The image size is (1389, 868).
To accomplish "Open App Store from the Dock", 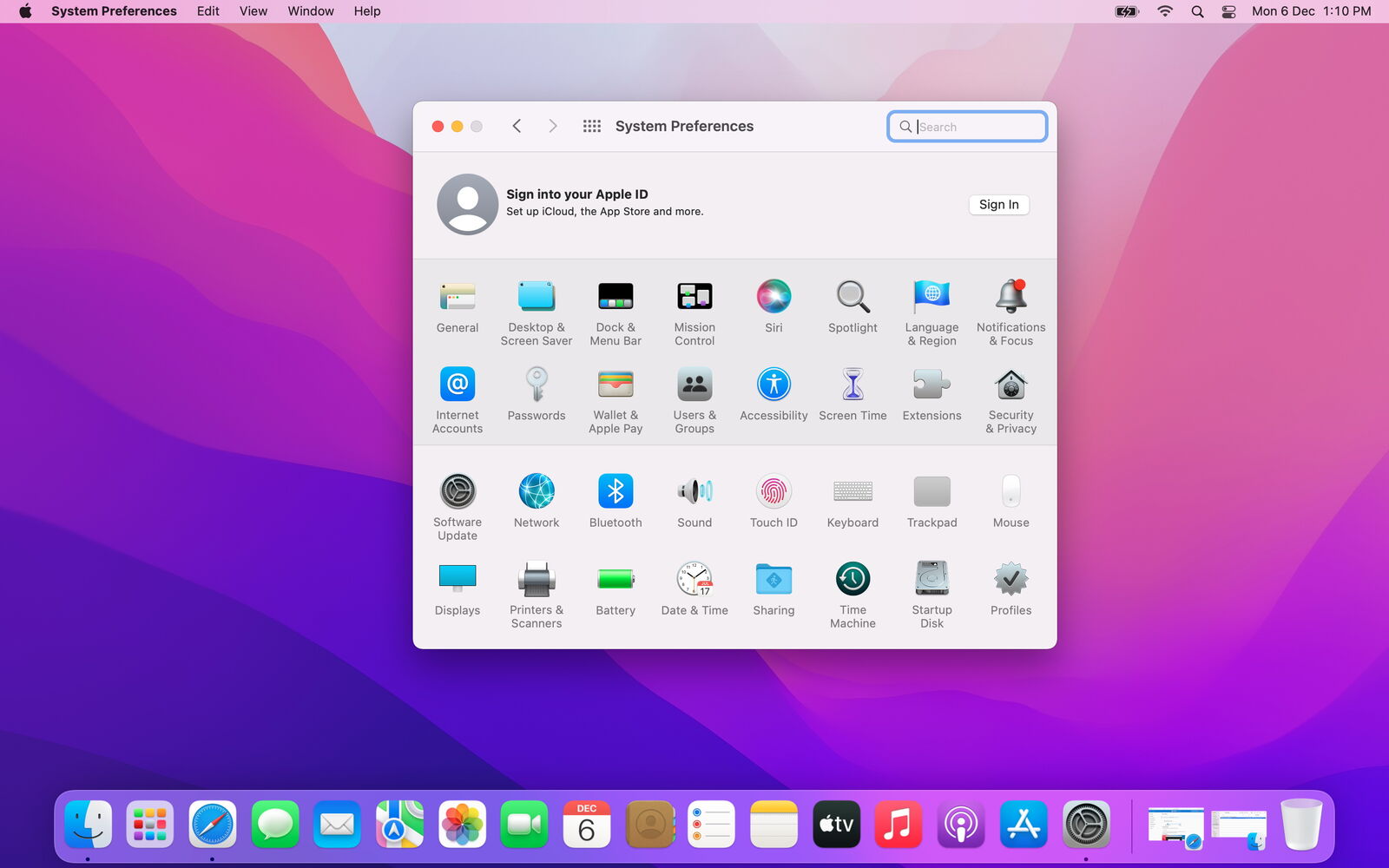I will click(x=1024, y=824).
